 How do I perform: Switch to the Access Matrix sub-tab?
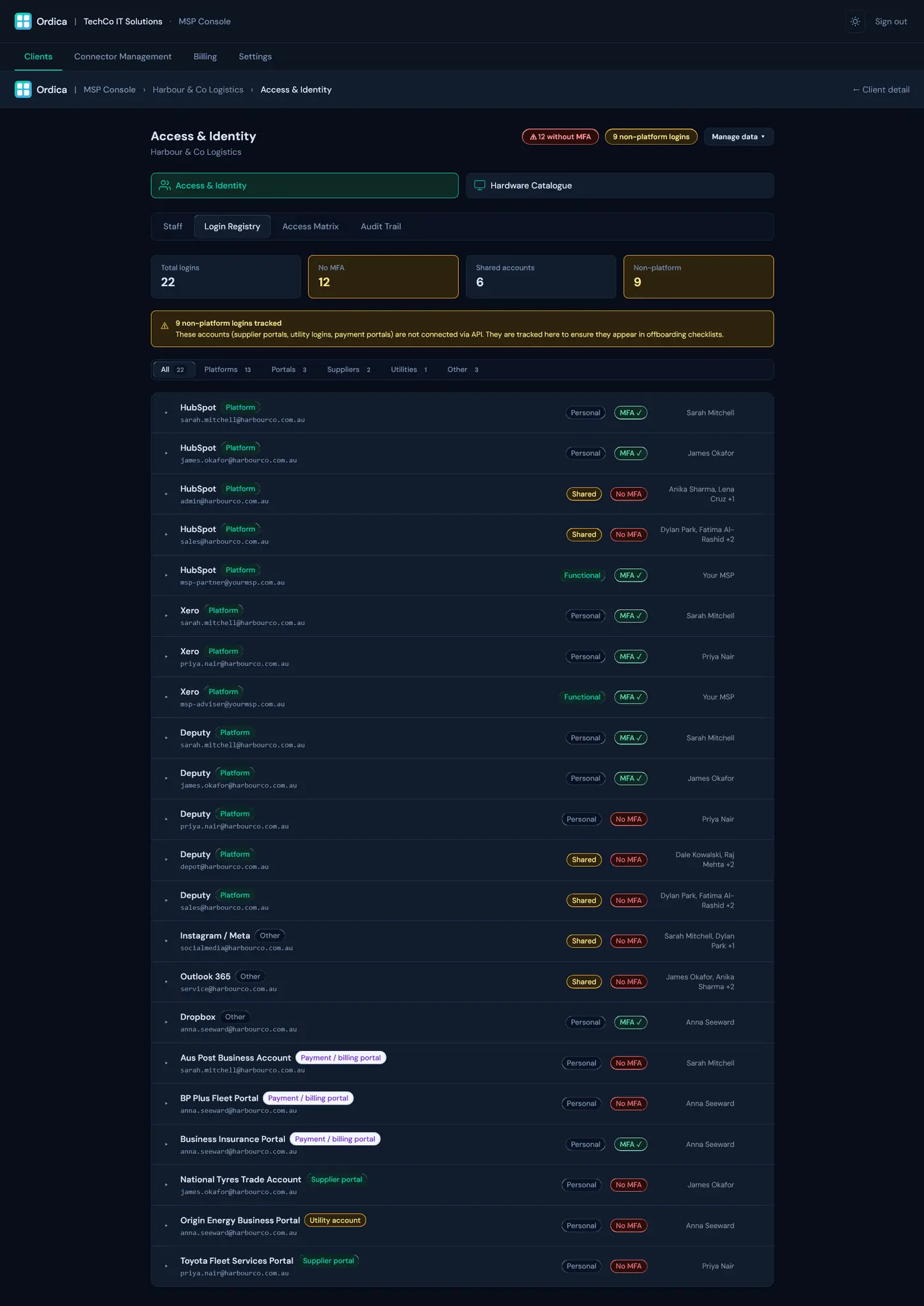311,226
